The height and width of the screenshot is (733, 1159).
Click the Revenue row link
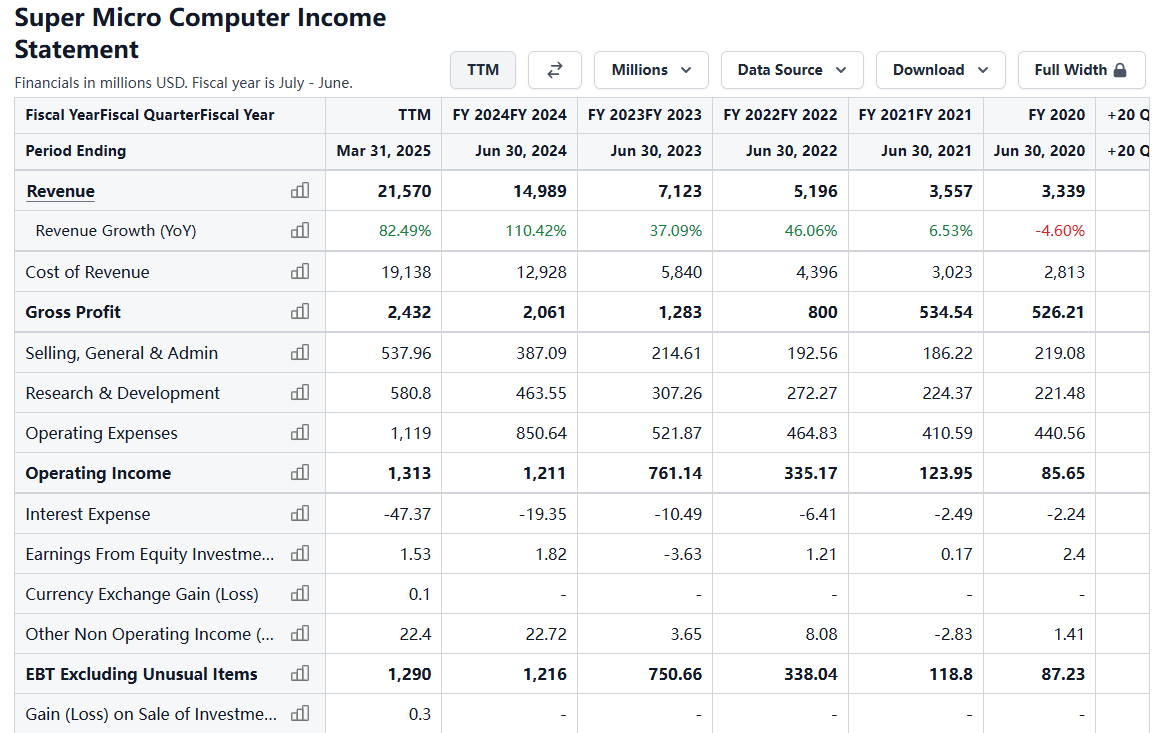(x=61, y=191)
